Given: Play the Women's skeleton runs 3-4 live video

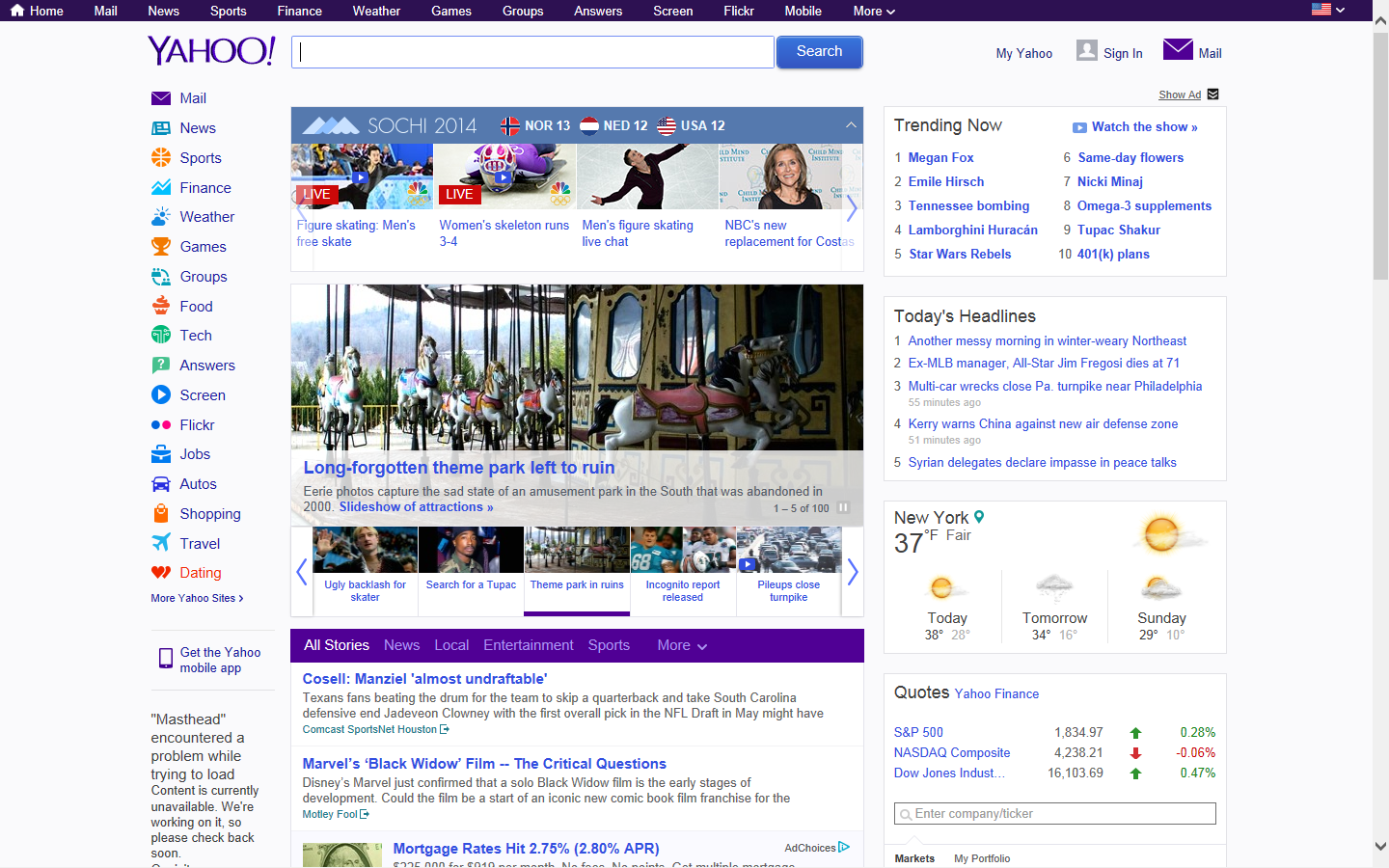Looking at the screenshot, I should [504, 176].
